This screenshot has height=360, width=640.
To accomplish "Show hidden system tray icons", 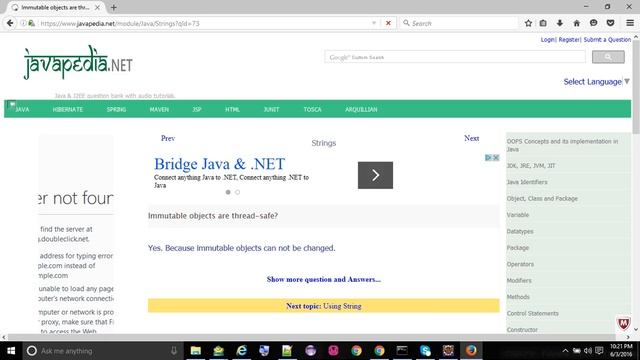I will click(x=565, y=351).
